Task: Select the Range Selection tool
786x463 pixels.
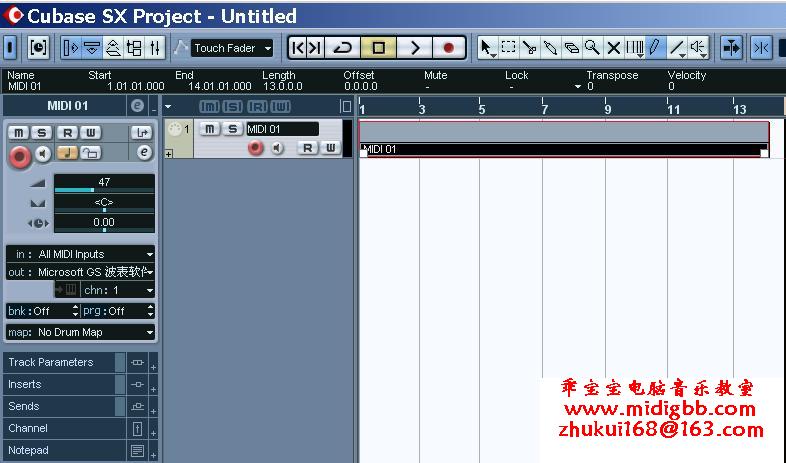Action: point(508,48)
